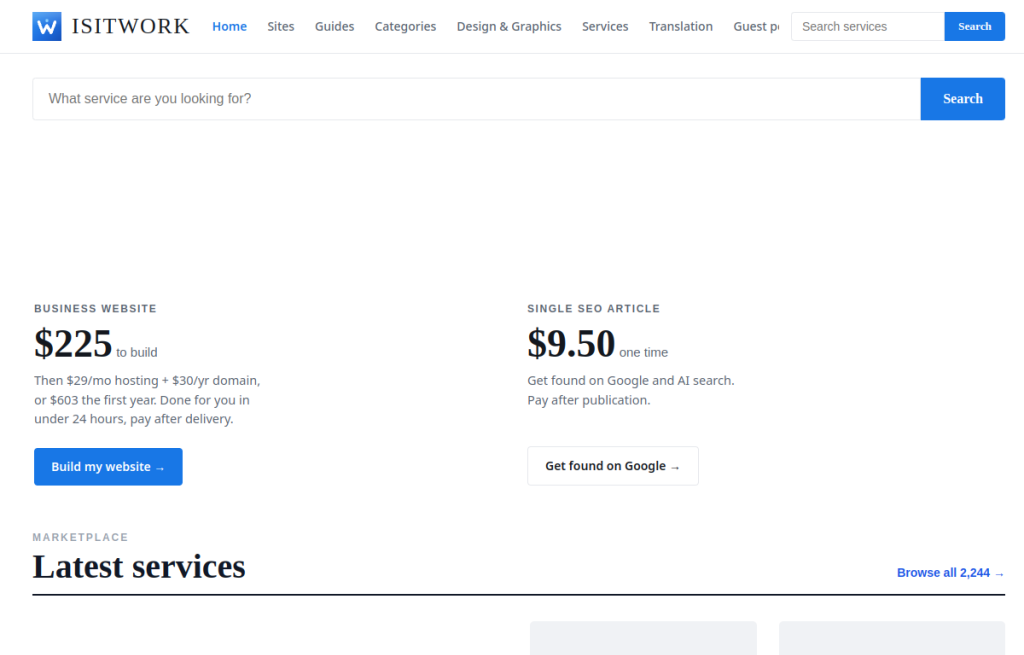This screenshot has height=655, width=1024.
Task: Click the 'Pay after publication.' text
Action: point(589,400)
